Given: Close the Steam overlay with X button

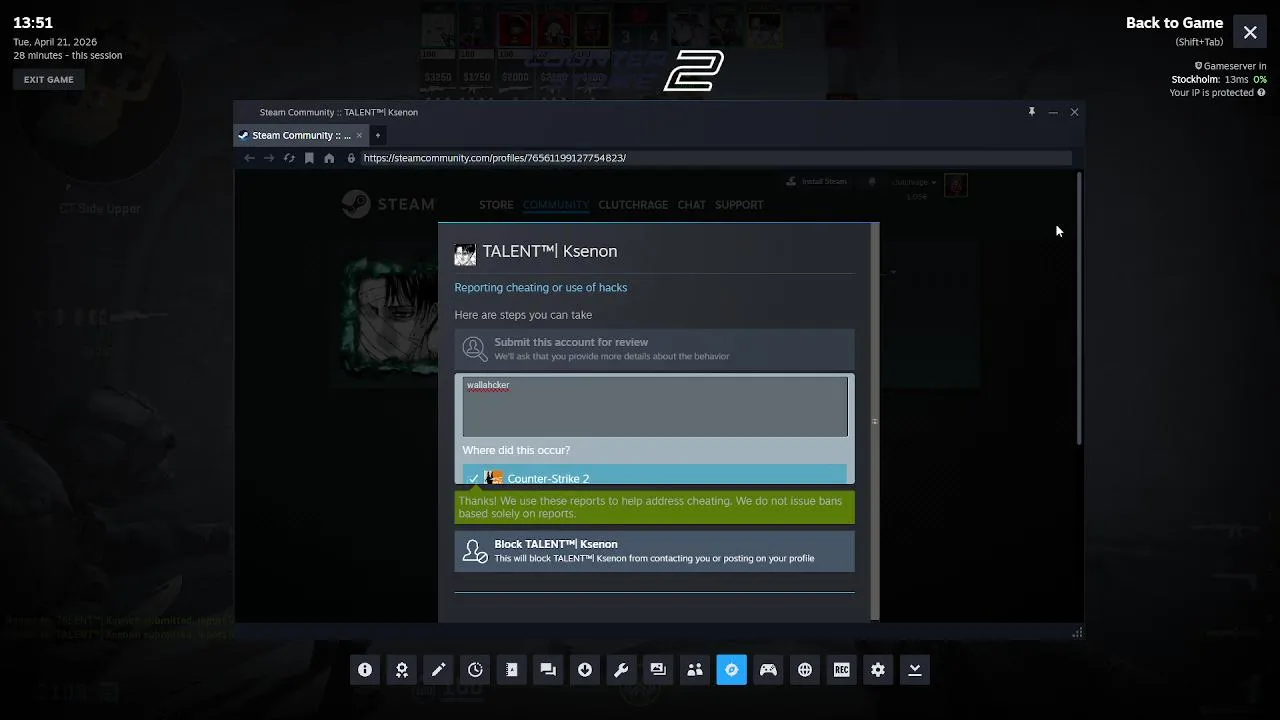Looking at the screenshot, I should pyautogui.click(x=1250, y=32).
